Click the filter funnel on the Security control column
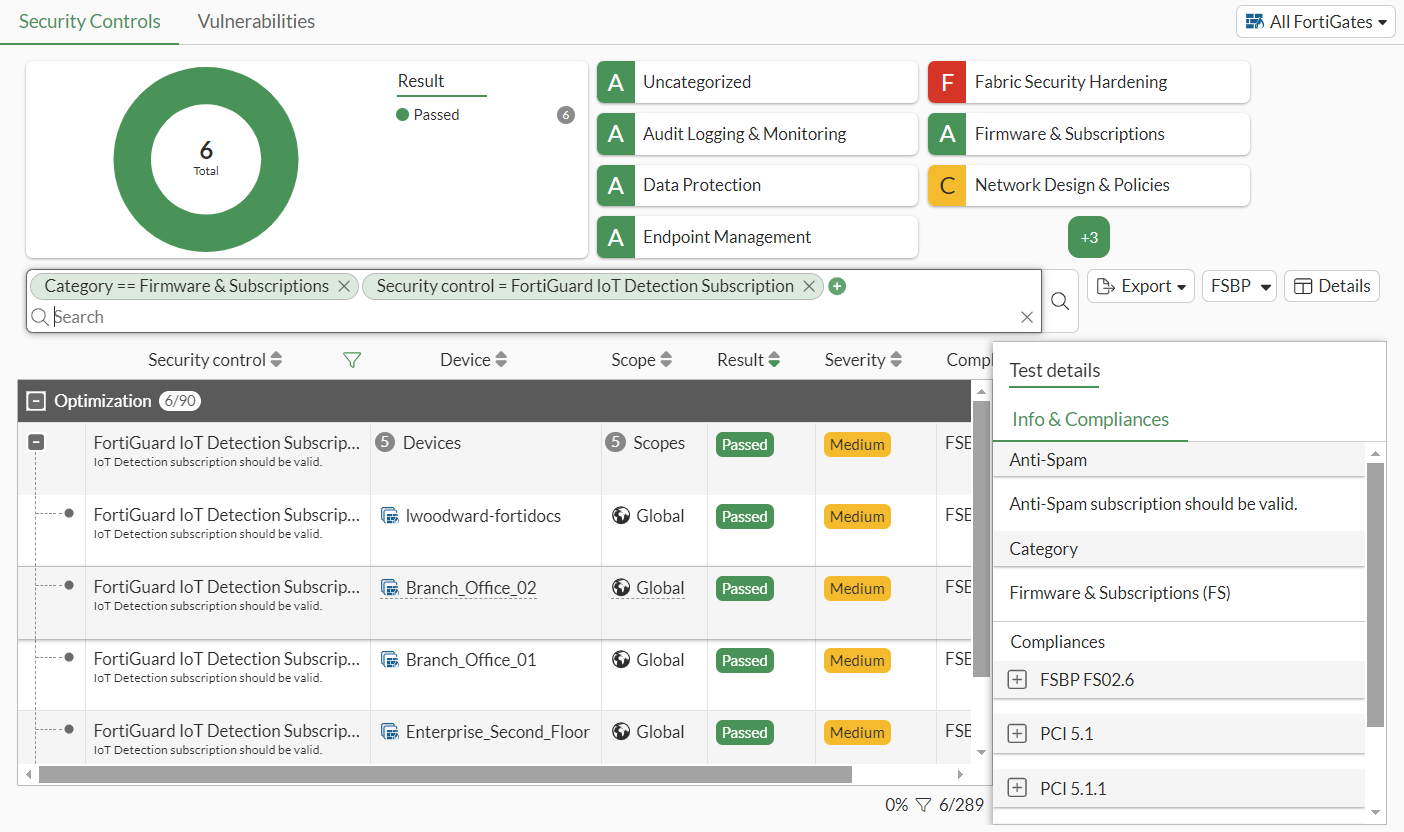This screenshot has height=832, width=1404. point(352,359)
